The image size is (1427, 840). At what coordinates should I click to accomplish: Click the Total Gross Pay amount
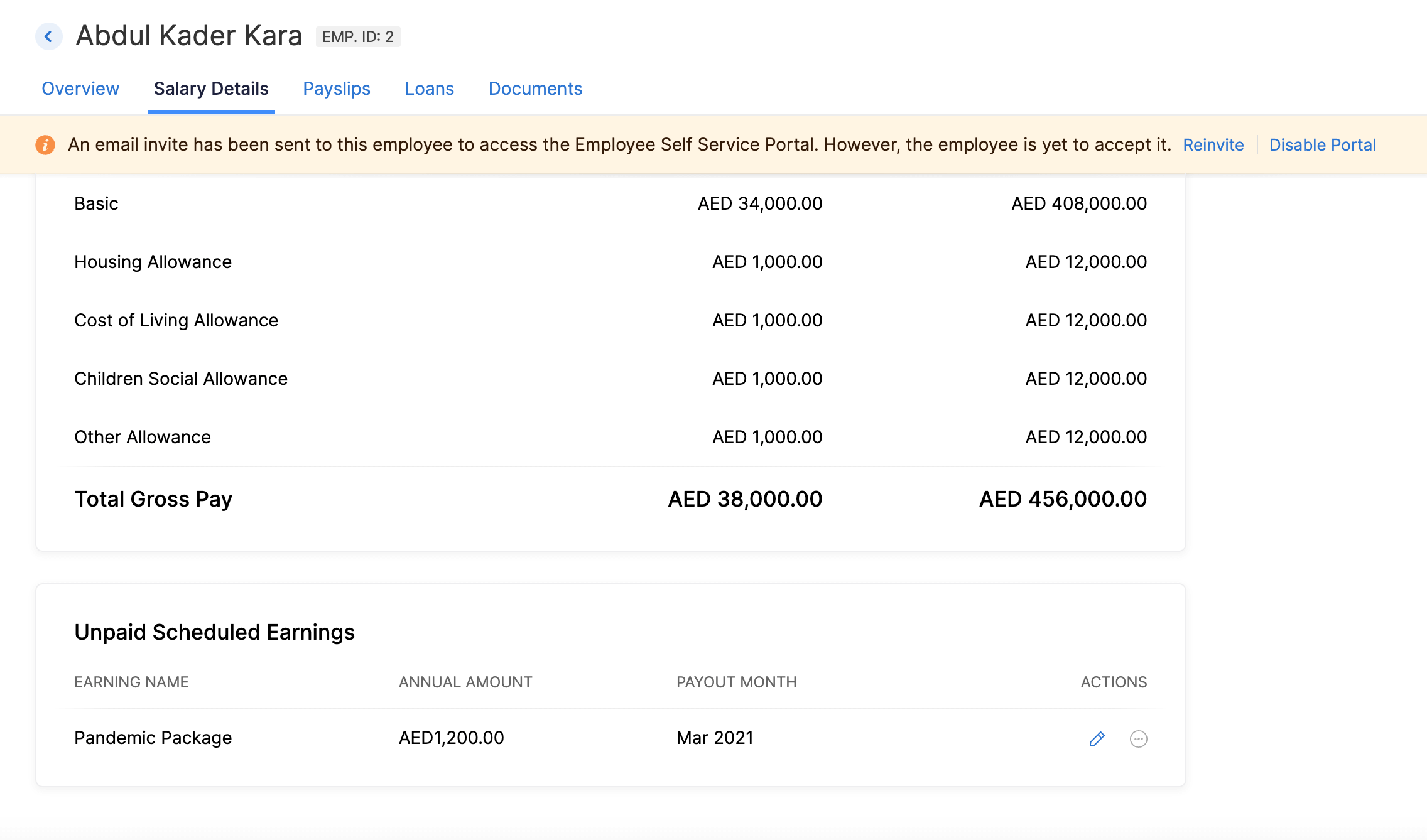tap(744, 498)
